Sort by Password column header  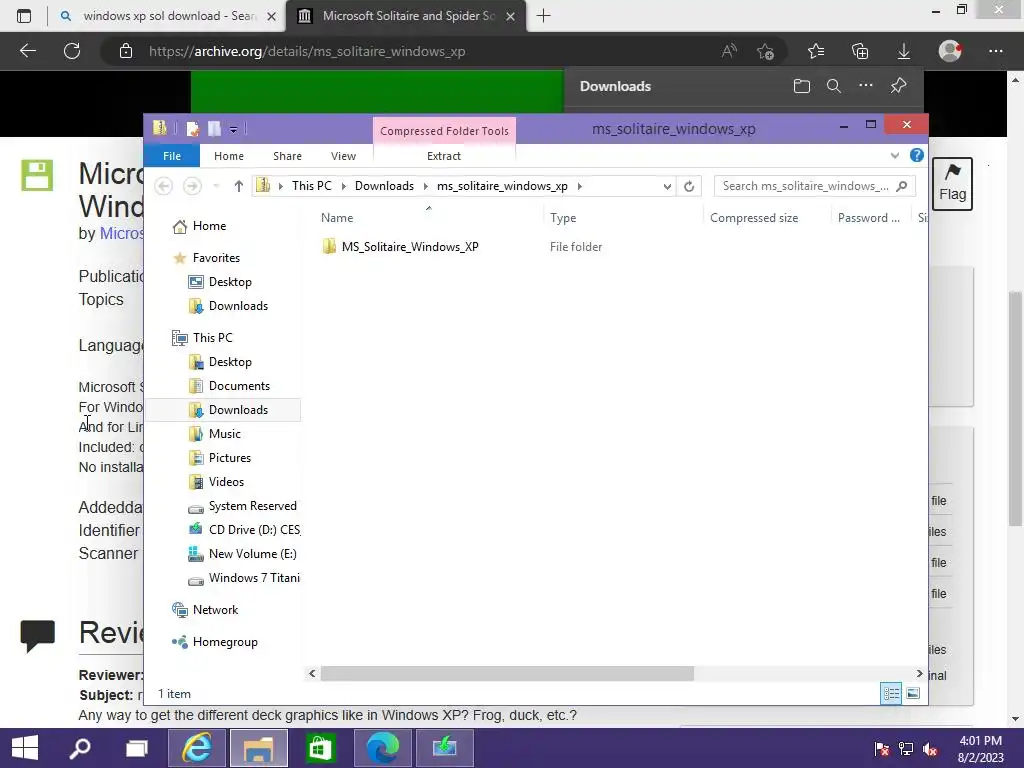click(871, 217)
